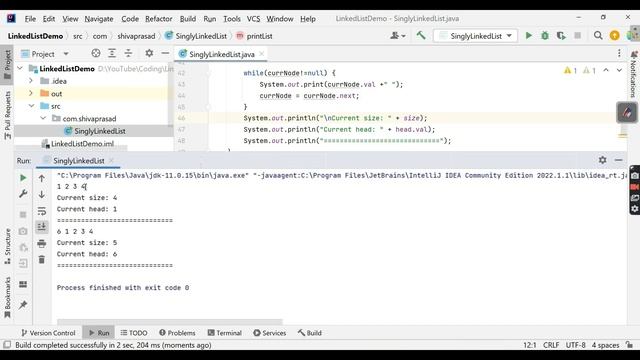Open the user account icon menu
This screenshot has height=360, width=640.
pyautogui.click(x=398, y=36)
